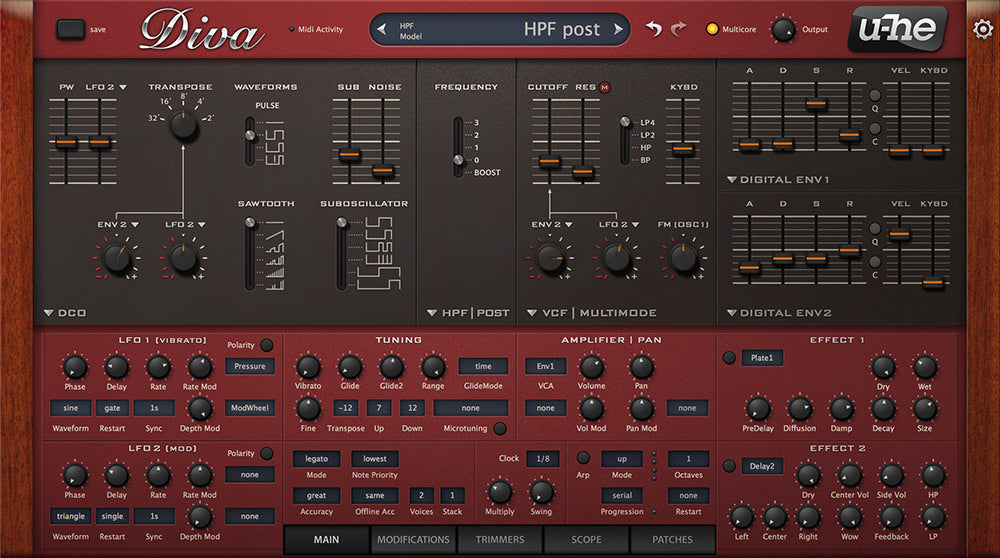The width and height of the screenshot is (1000, 558).
Task: Open the PATCHES tab
Action: click(x=672, y=540)
